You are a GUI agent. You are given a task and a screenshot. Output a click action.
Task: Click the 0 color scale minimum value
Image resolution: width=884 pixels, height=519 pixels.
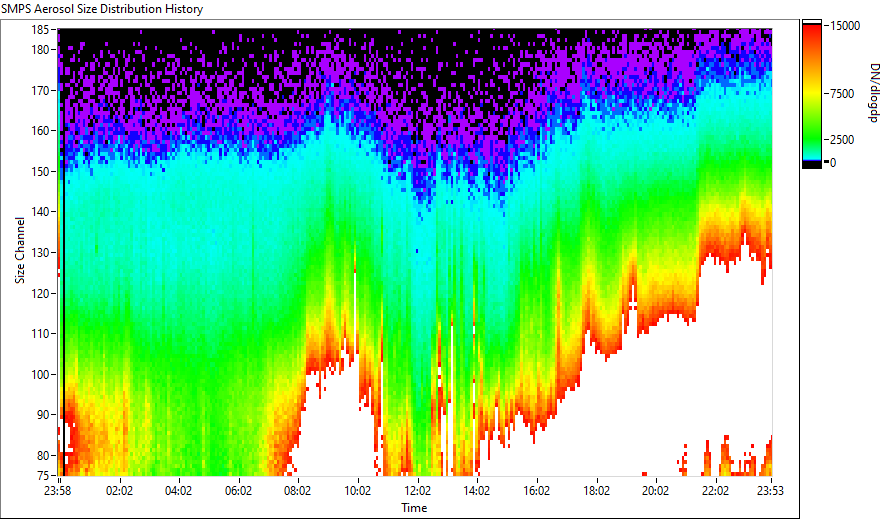pyautogui.click(x=833, y=163)
